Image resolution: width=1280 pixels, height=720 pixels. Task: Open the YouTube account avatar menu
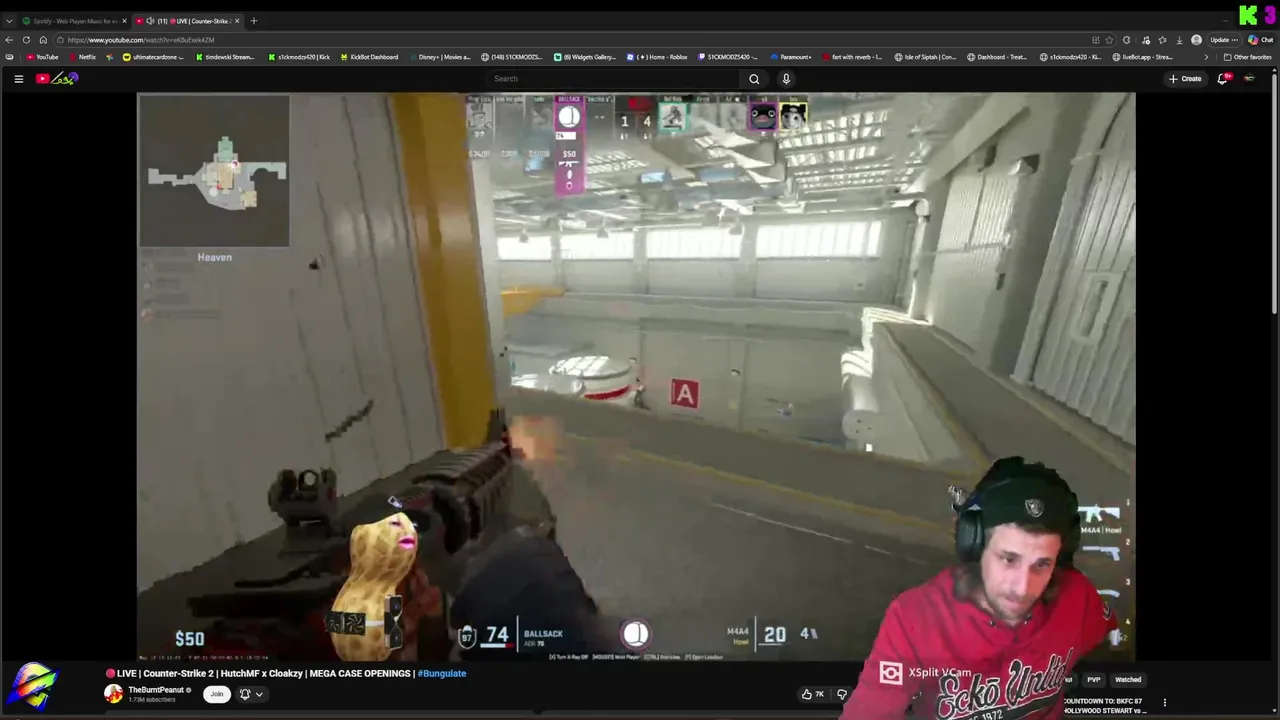pos(1249,78)
